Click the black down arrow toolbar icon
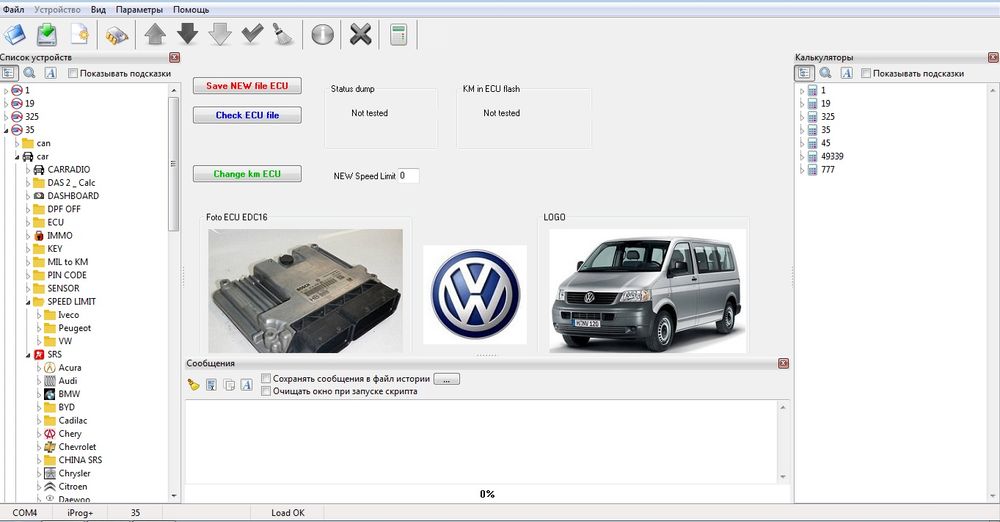Screen dimensions: 1000x522 point(188,34)
